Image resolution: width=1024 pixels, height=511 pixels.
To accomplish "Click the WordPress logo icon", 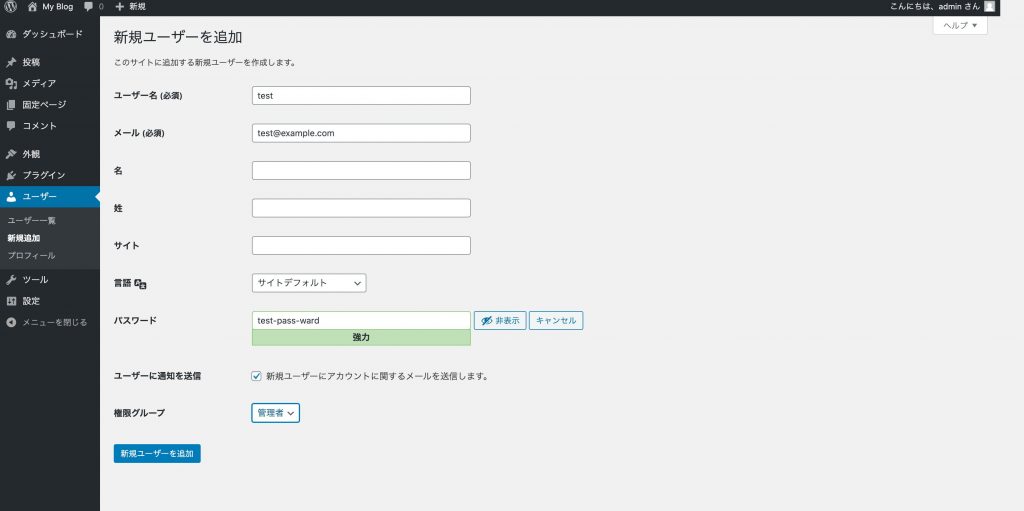I will point(10,7).
